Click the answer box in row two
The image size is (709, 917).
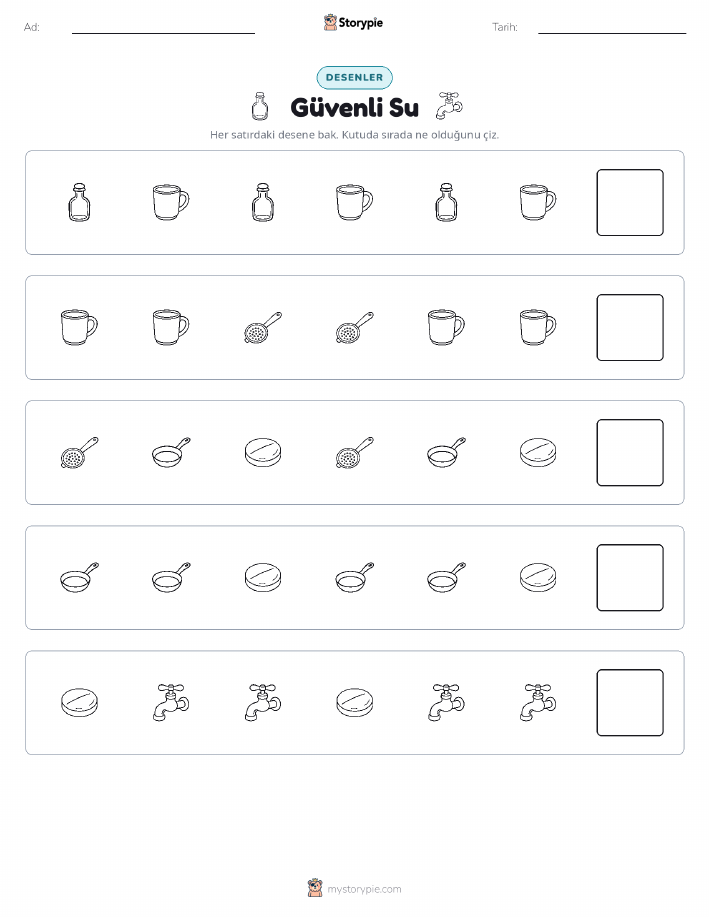(x=630, y=328)
